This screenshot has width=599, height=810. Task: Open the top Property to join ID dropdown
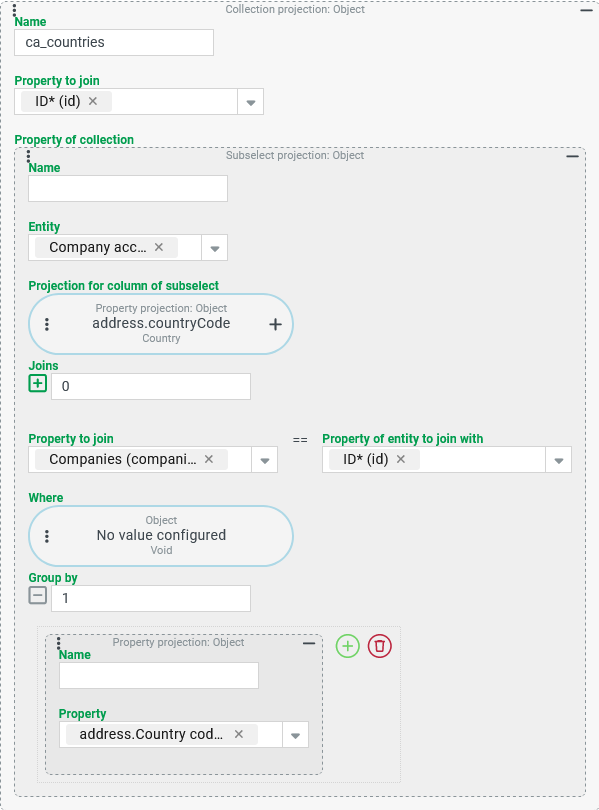[250, 102]
